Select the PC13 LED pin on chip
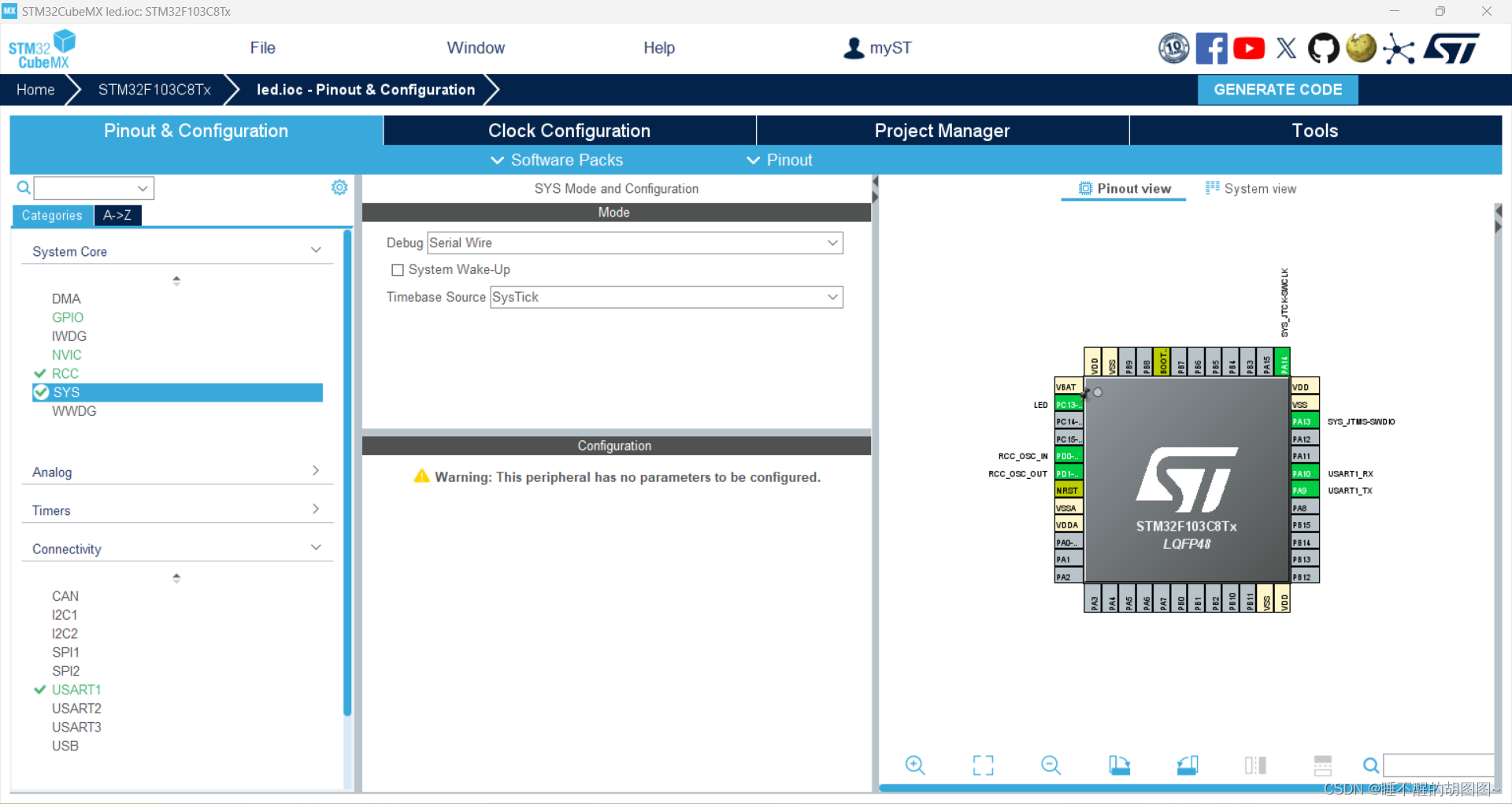The height and width of the screenshot is (804, 1512). (1069, 405)
